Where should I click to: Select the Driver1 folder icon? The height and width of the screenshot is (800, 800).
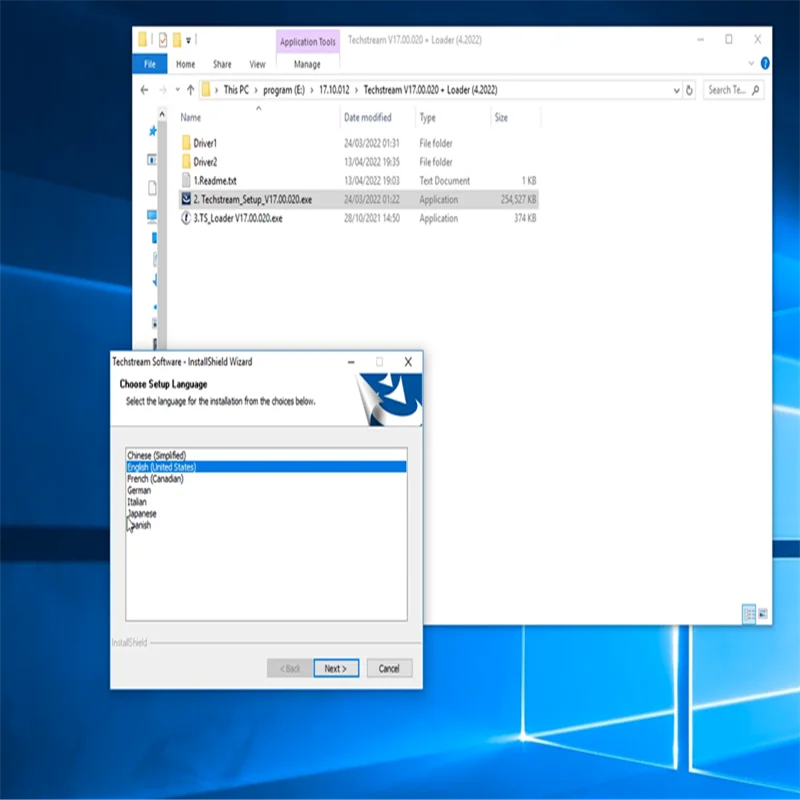click(x=186, y=143)
